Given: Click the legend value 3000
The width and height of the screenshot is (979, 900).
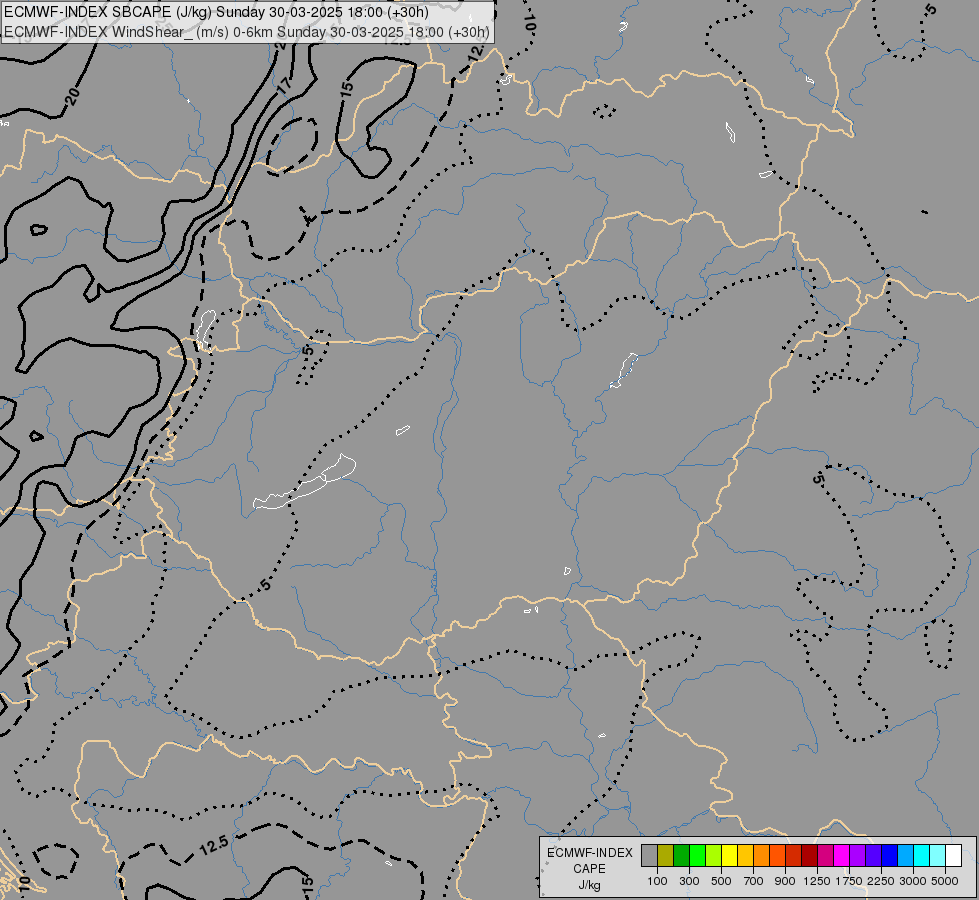Looking at the screenshot, I should pos(913,881).
